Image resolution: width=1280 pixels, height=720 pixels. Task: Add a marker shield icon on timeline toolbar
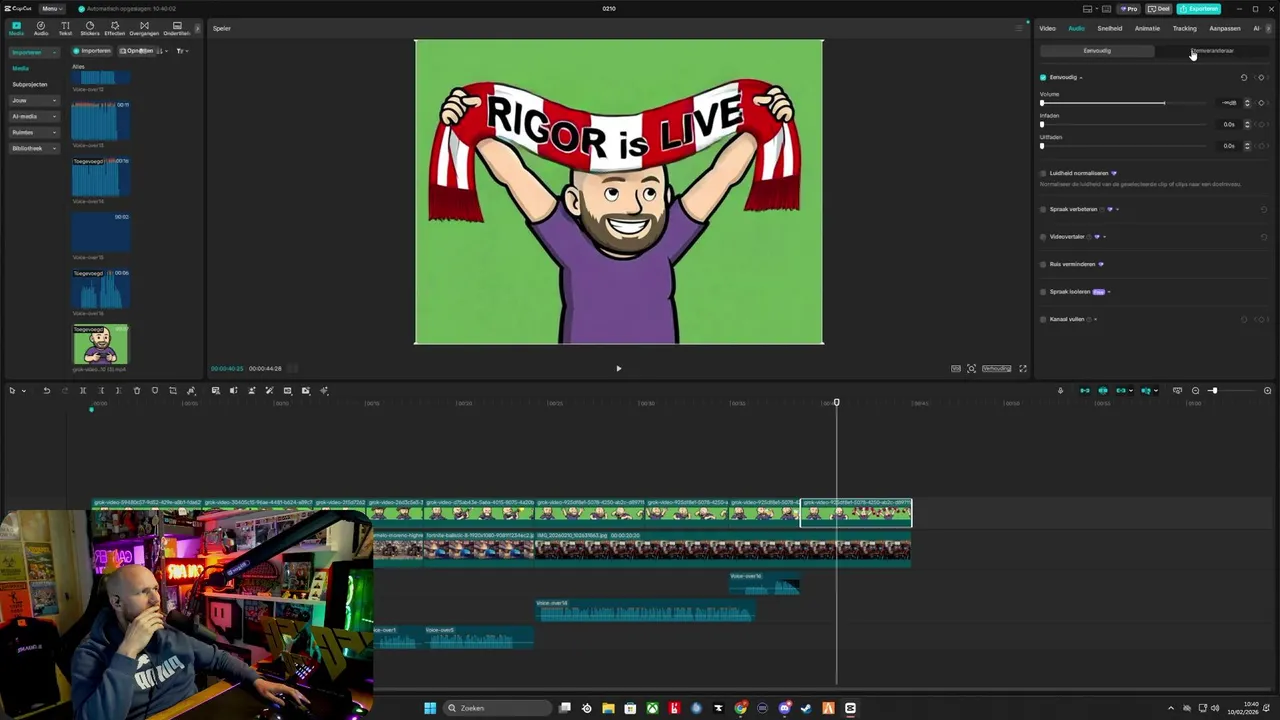[155, 391]
